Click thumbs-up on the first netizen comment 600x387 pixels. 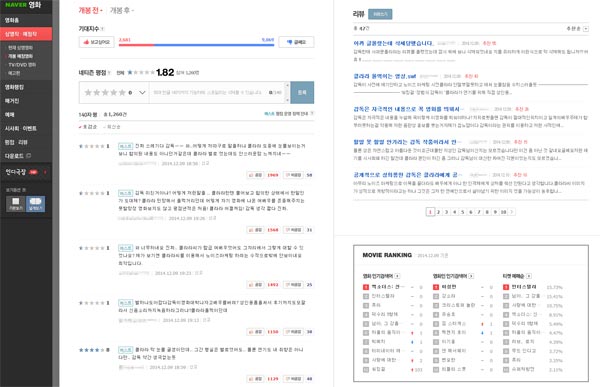pos(256,175)
